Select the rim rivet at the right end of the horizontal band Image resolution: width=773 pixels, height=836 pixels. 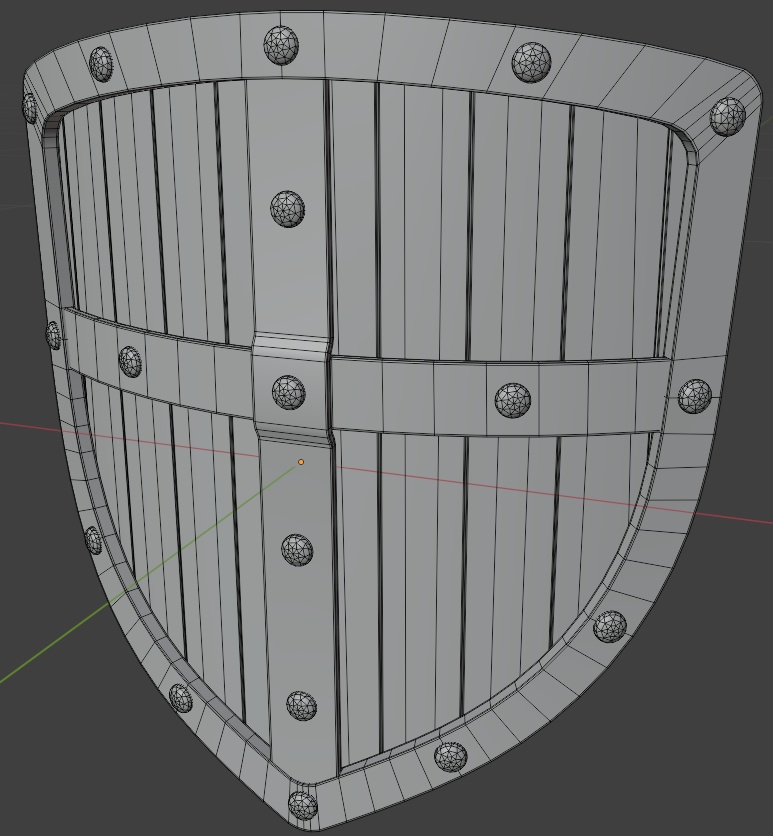pyautogui.click(x=695, y=396)
